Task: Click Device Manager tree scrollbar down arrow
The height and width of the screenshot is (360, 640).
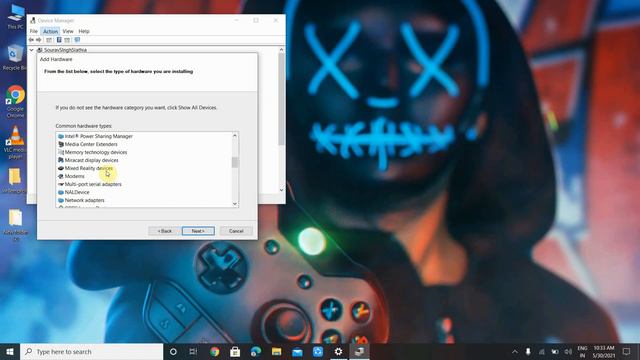Action: tap(281, 190)
